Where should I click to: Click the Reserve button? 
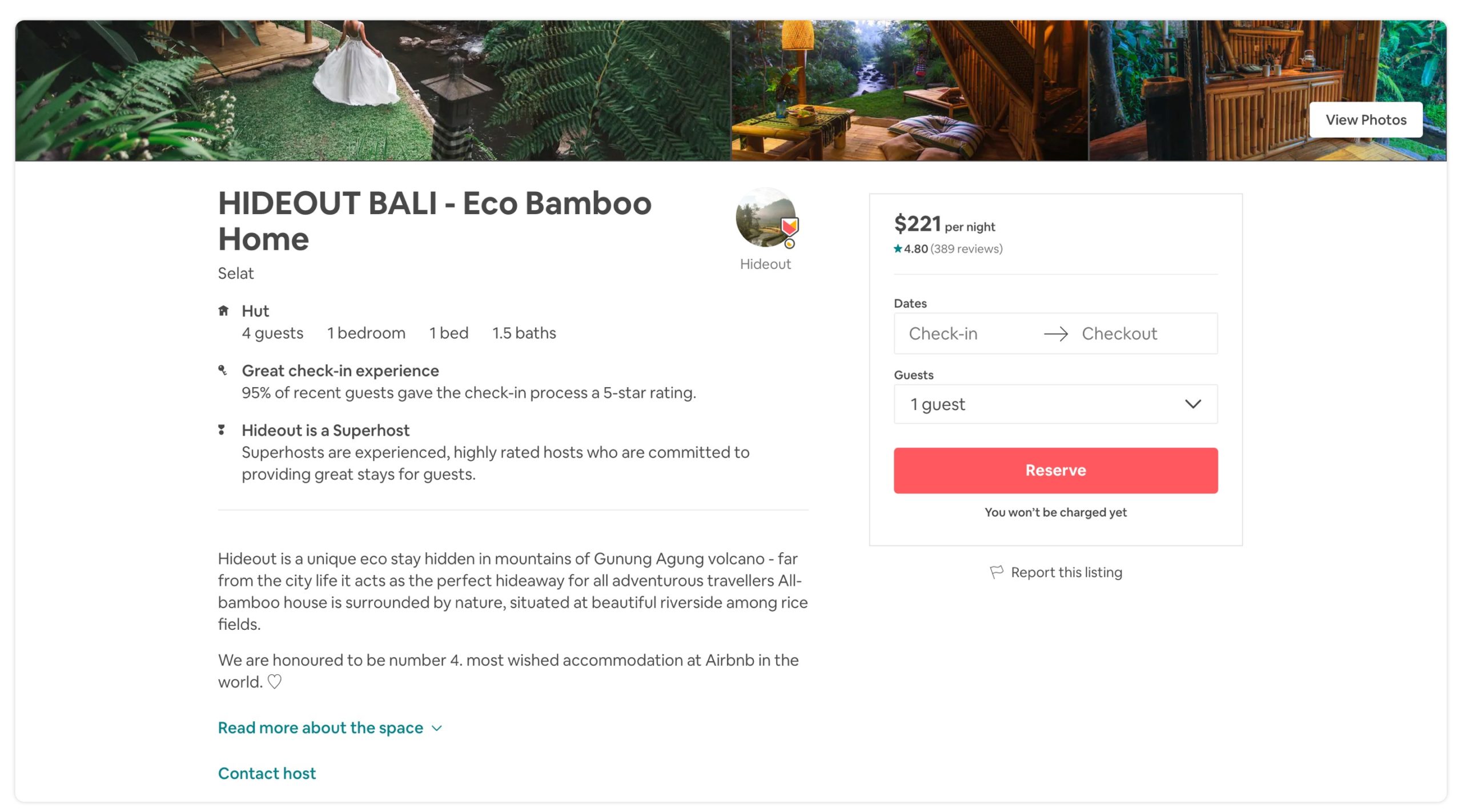[1055, 470]
